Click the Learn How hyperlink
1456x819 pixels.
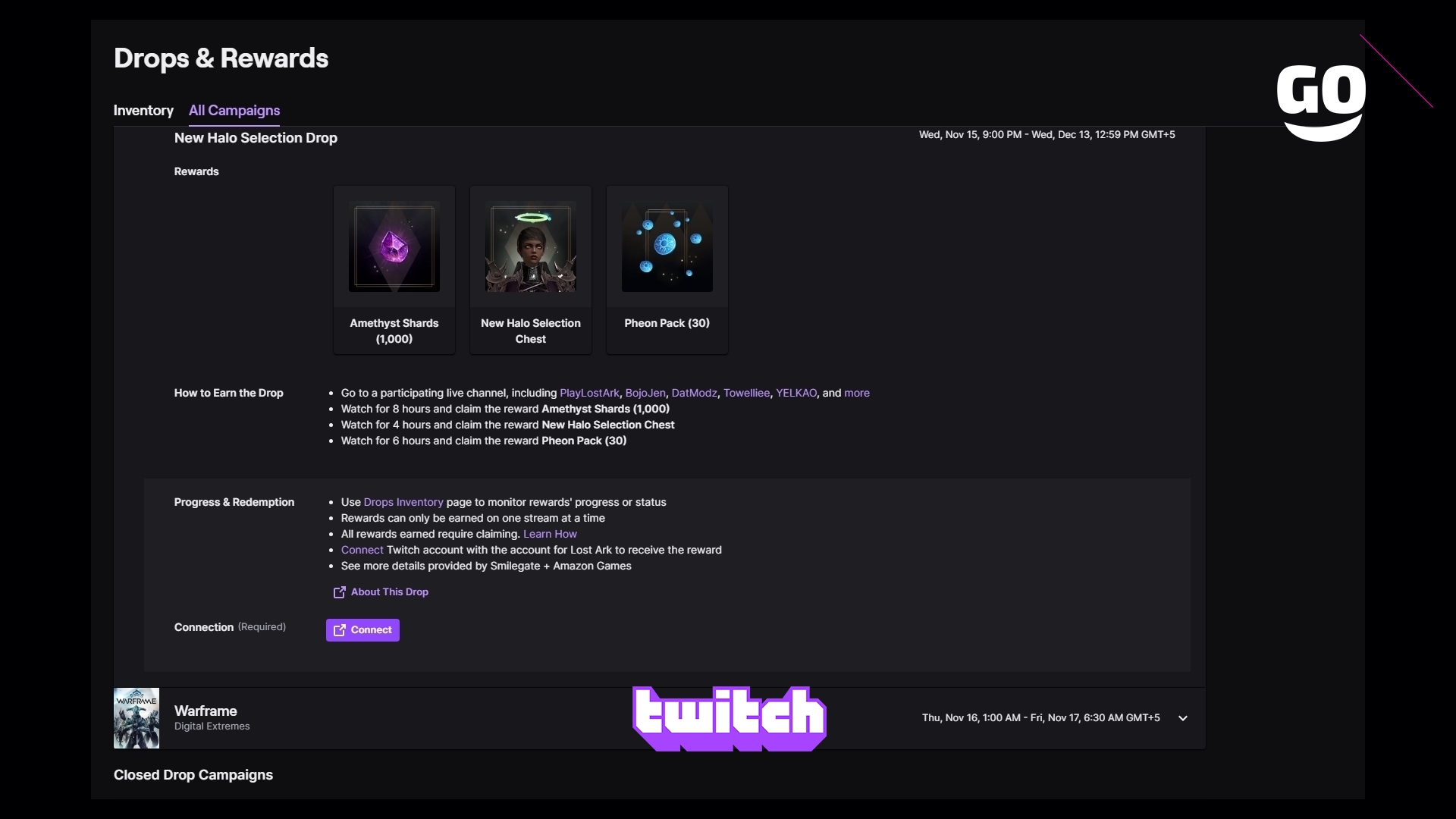pyautogui.click(x=549, y=533)
